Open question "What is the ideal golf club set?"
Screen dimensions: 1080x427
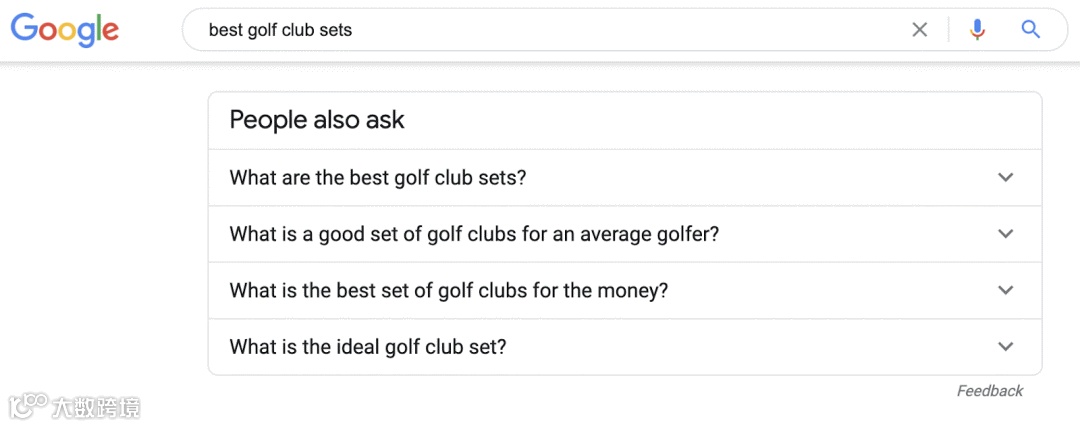click(368, 347)
